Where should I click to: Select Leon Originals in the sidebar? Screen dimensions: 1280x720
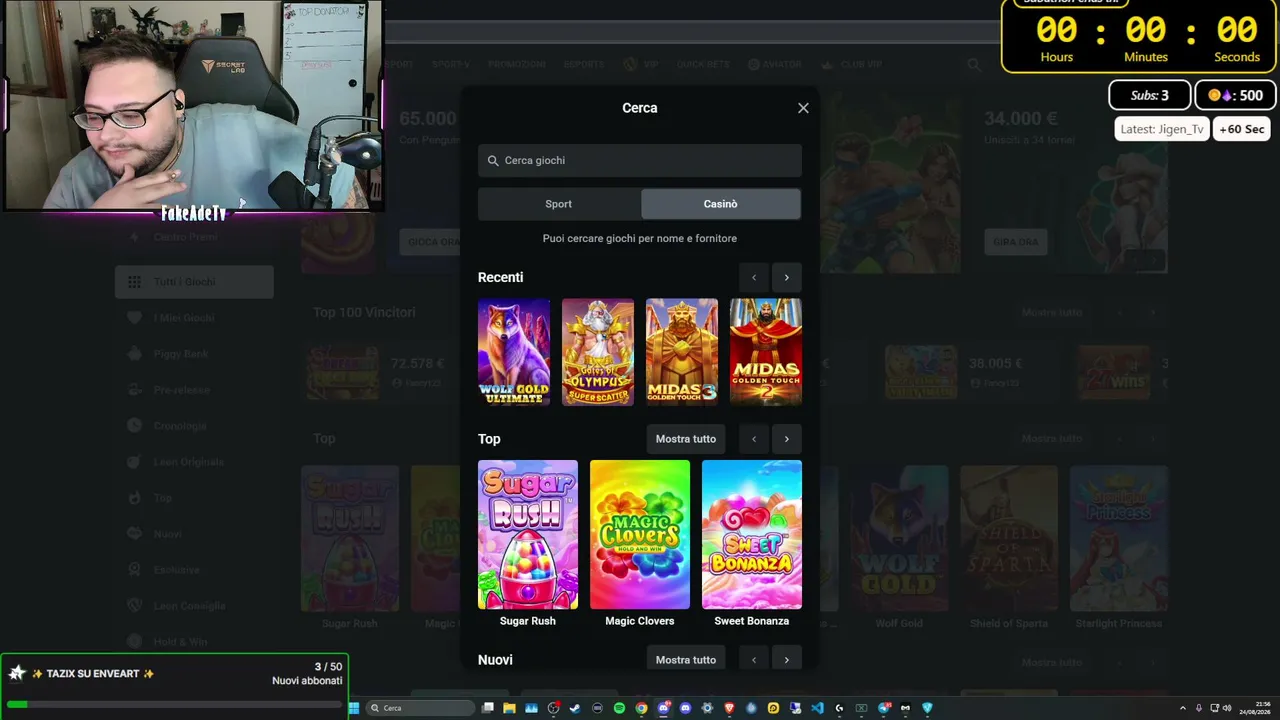click(x=194, y=462)
